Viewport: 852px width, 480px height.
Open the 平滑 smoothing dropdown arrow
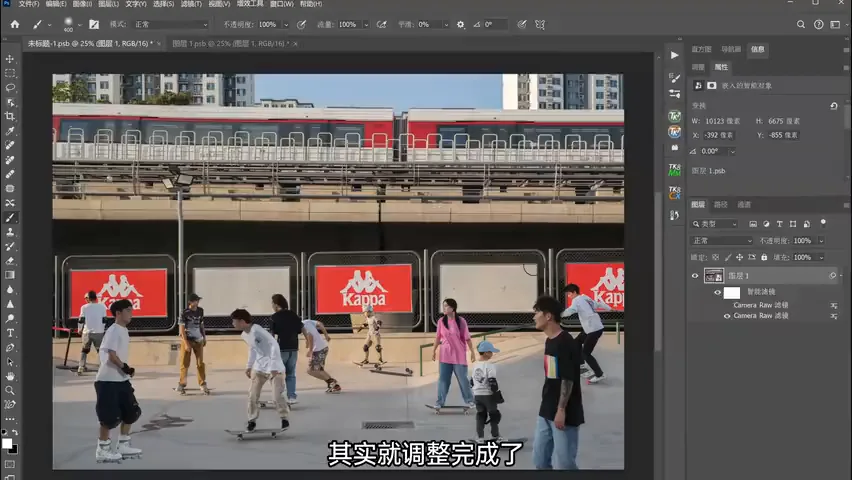[446, 24]
